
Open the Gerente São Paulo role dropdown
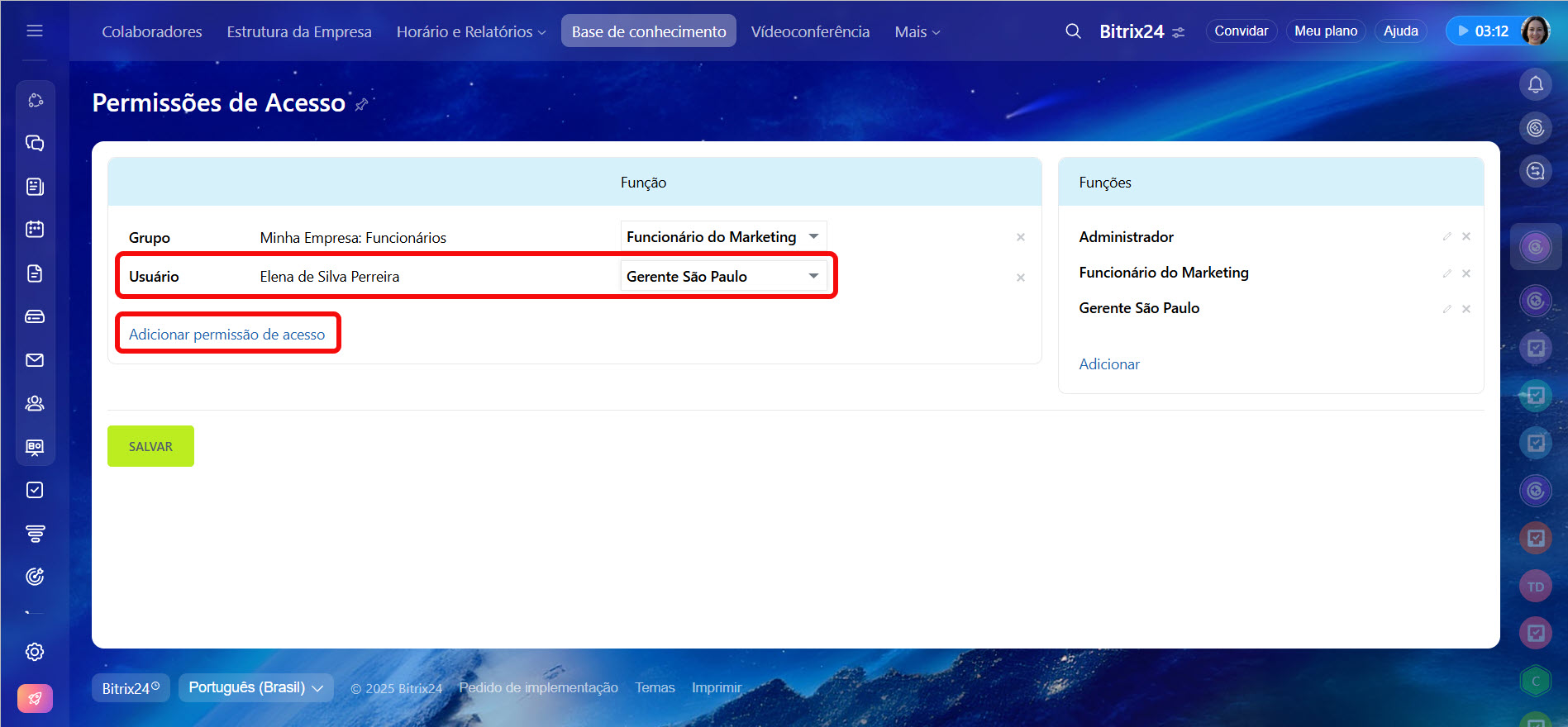[722, 277]
